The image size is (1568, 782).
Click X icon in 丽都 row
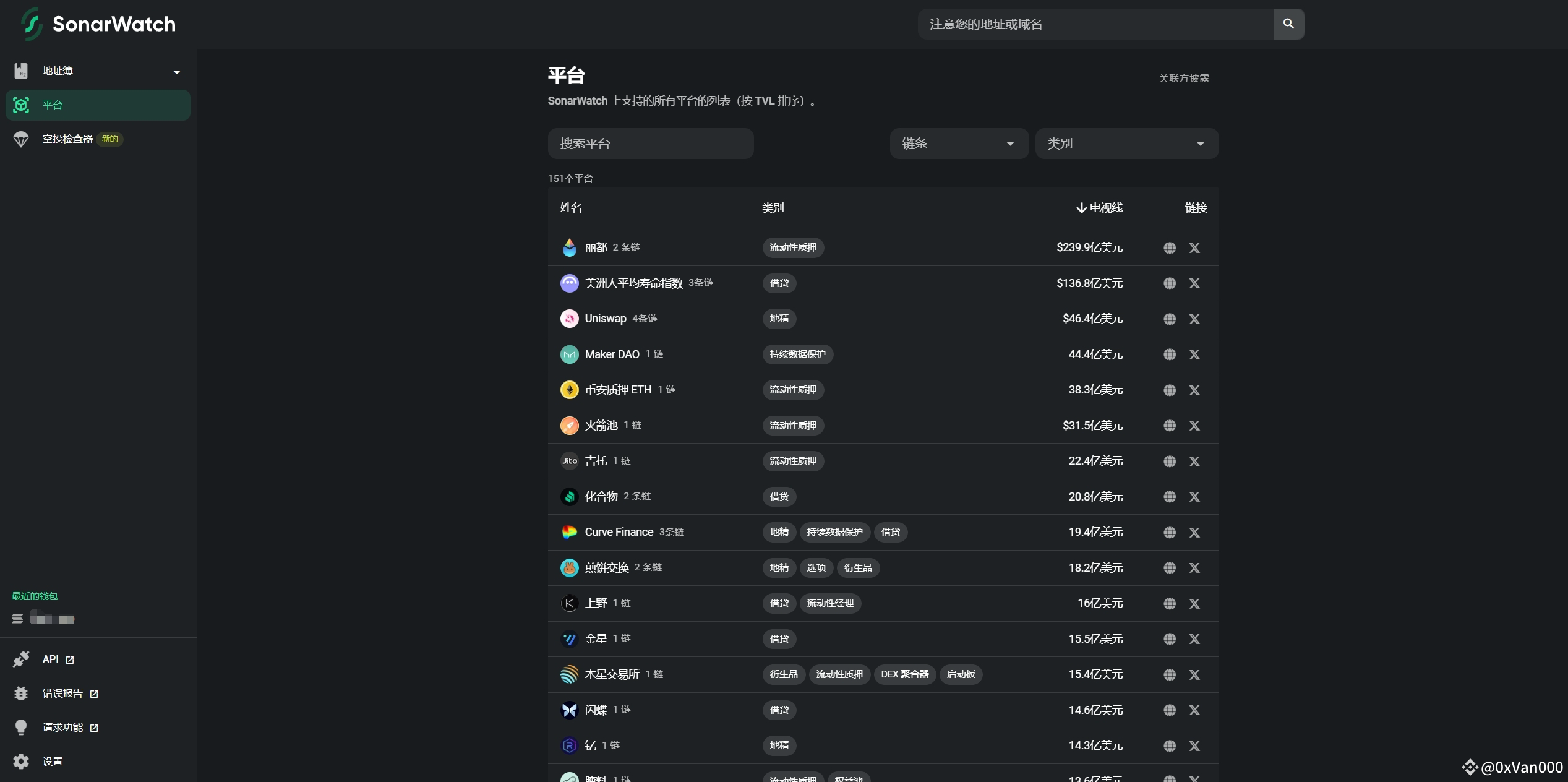[x=1194, y=248]
